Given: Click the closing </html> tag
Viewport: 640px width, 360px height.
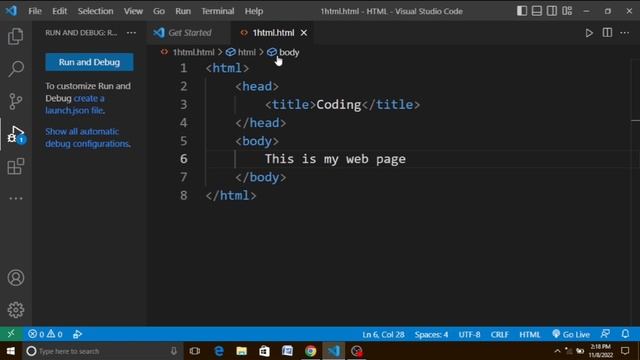Looking at the screenshot, I should [231, 196].
